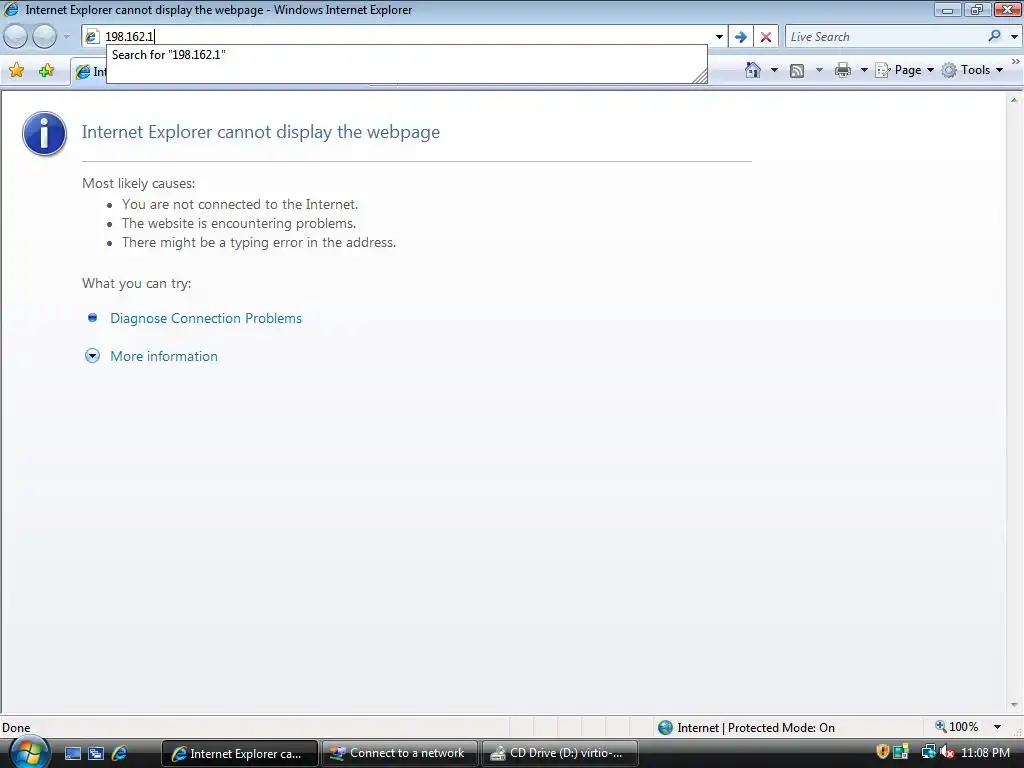Click the Windows Security shield tray icon
Viewport: 1024px width, 768px height.
point(882,752)
